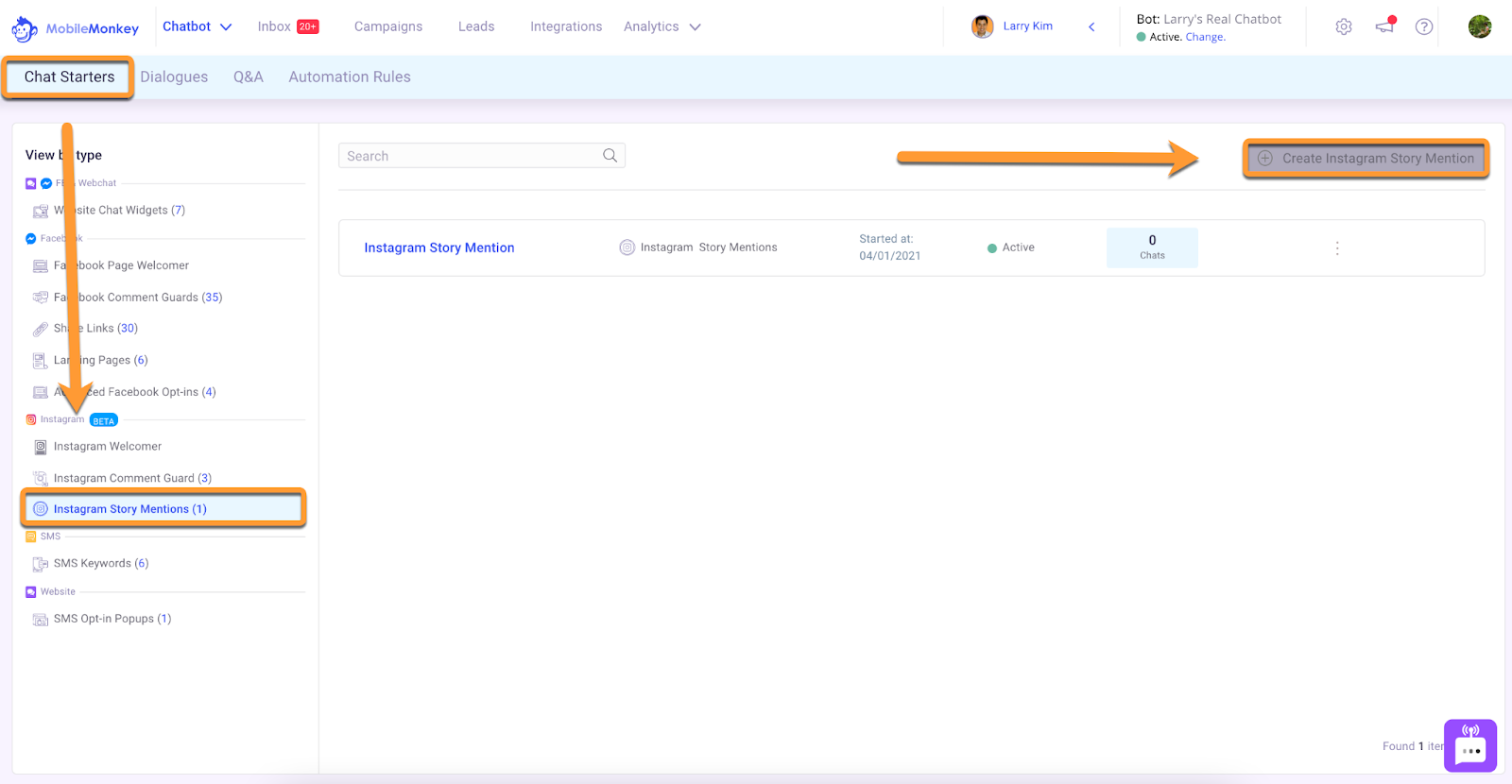This screenshot has width=1512, height=784.
Task: Open the chat widget bubble icon
Action: (x=1470, y=746)
